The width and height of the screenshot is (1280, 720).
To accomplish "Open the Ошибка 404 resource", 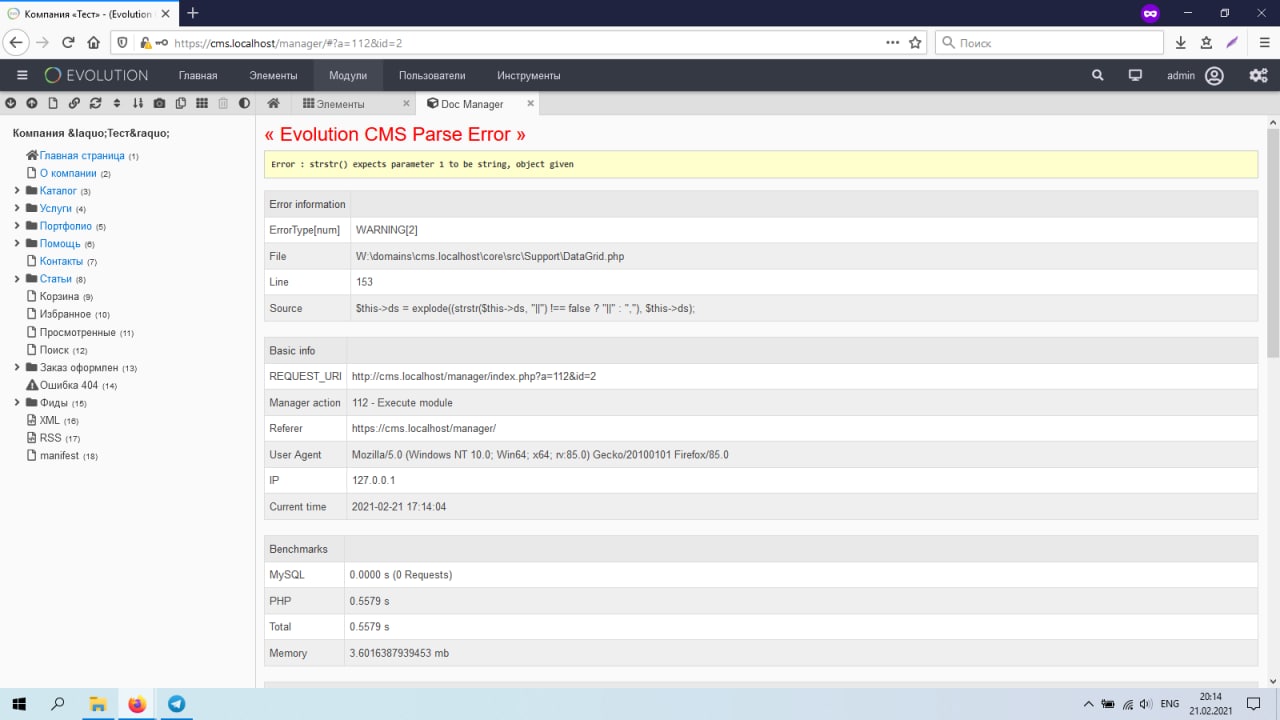I will pyautogui.click(x=68, y=385).
